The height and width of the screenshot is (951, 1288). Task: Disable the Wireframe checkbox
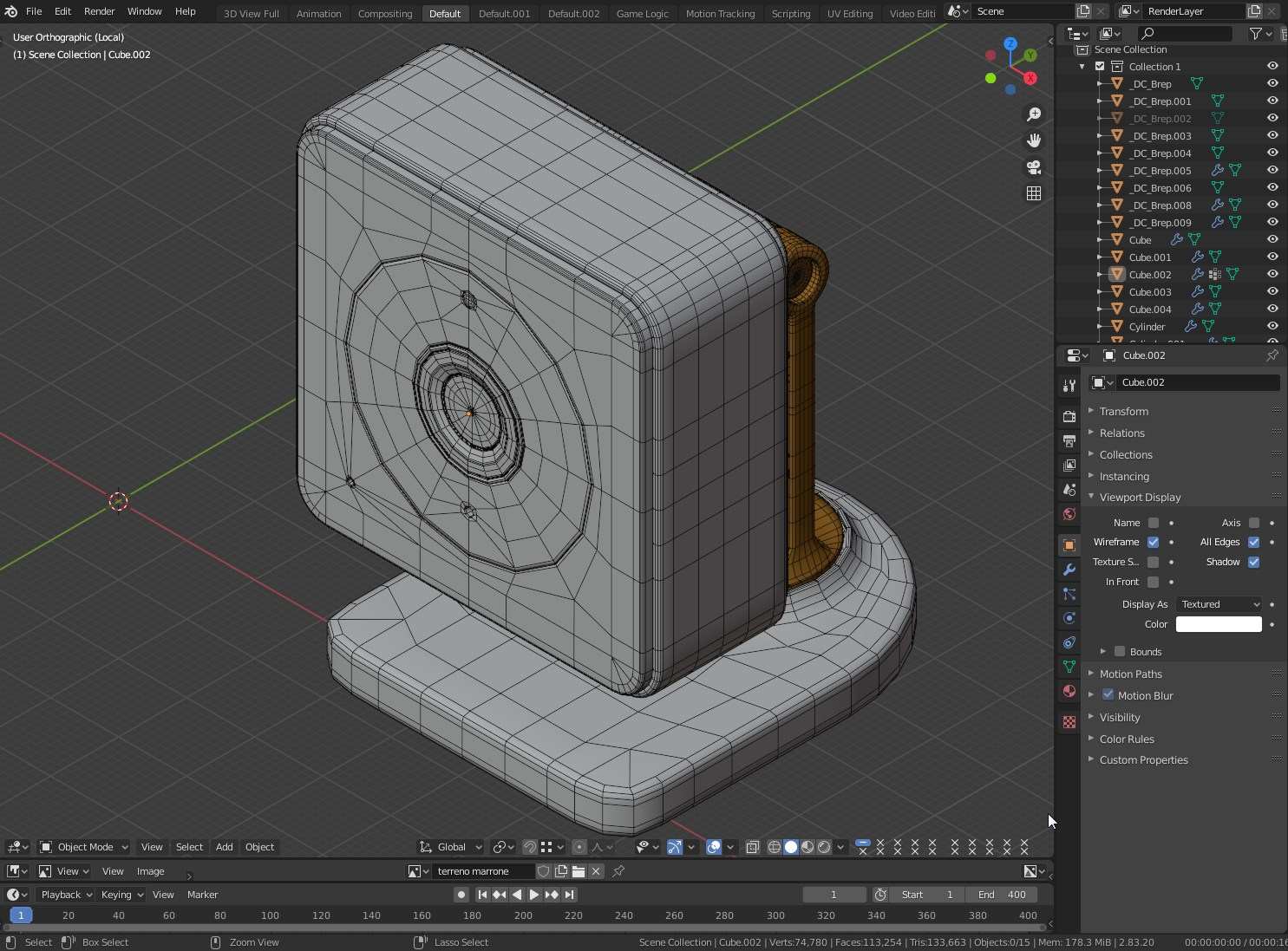click(1153, 542)
